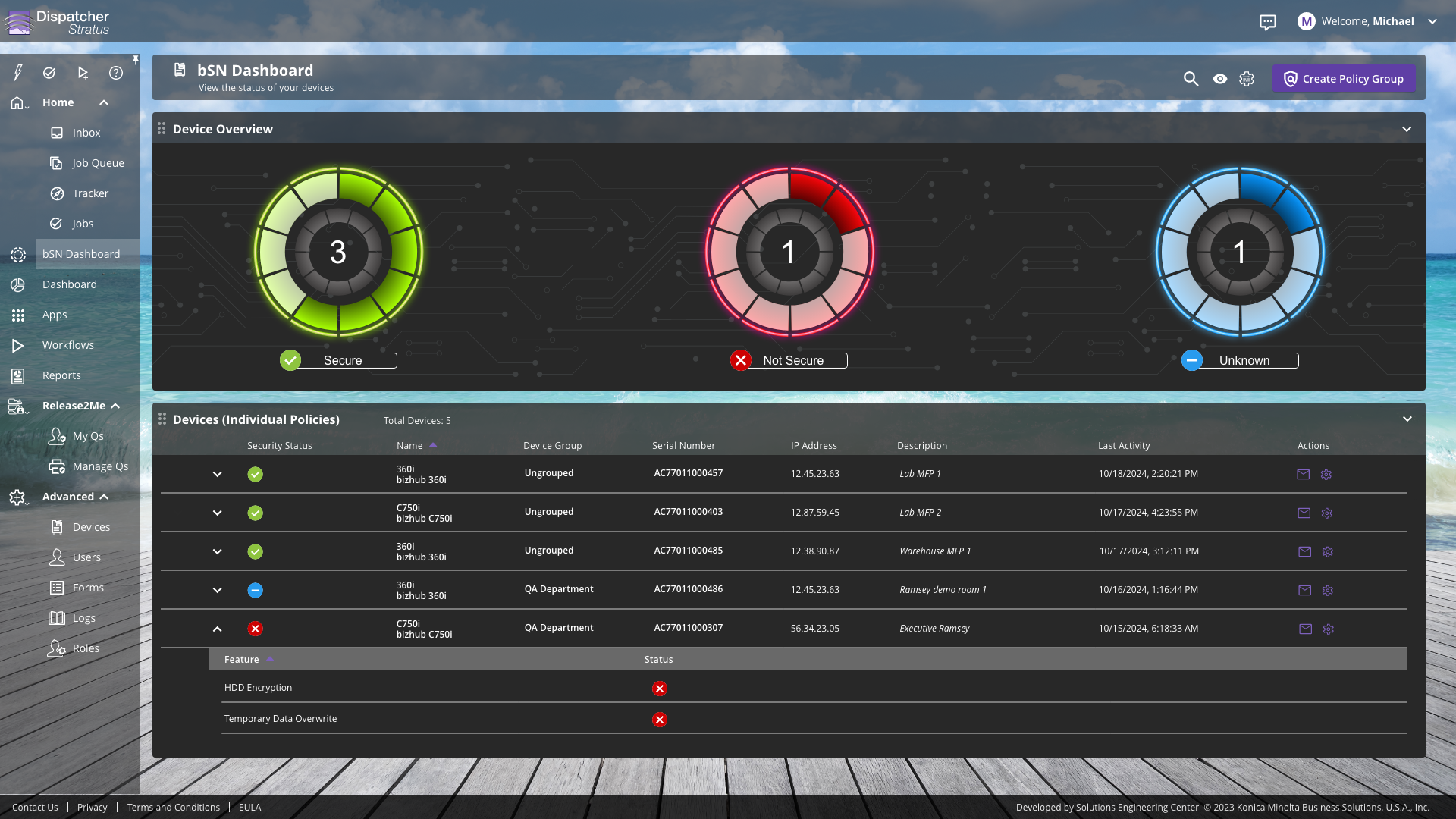Open EULA footer link
The image size is (1456, 819).
(250, 808)
